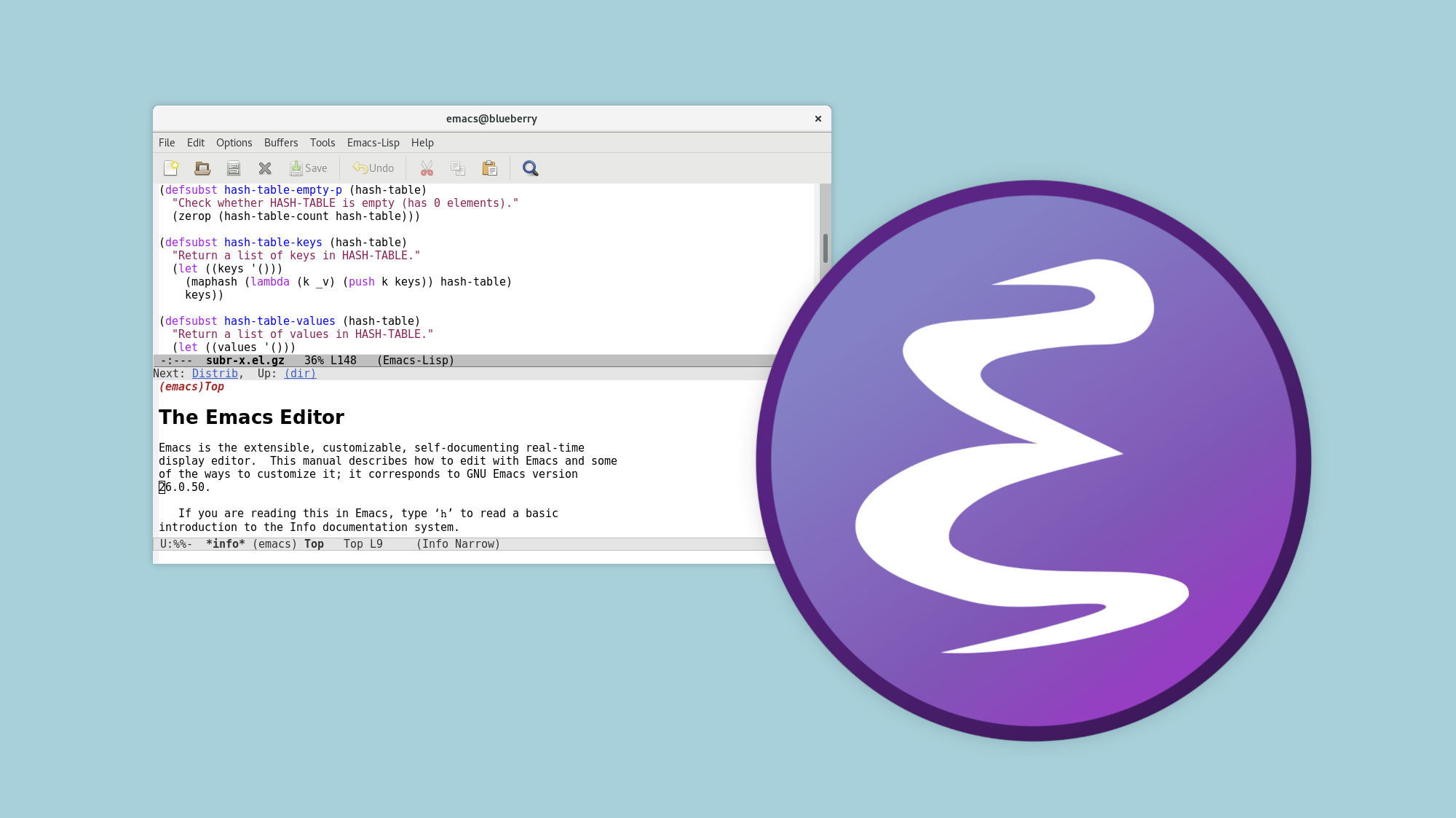Click the New File toolbar icon
1456x818 pixels.
pyautogui.click(x=171, y=168)
